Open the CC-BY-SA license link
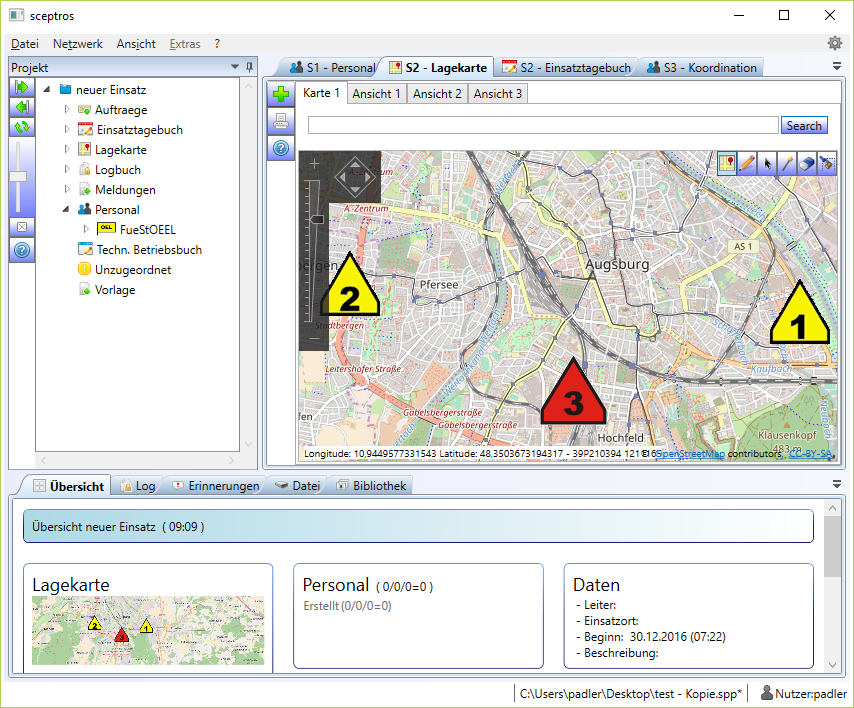The width and height of the screenshot is (854, 708). coord(810,454)
